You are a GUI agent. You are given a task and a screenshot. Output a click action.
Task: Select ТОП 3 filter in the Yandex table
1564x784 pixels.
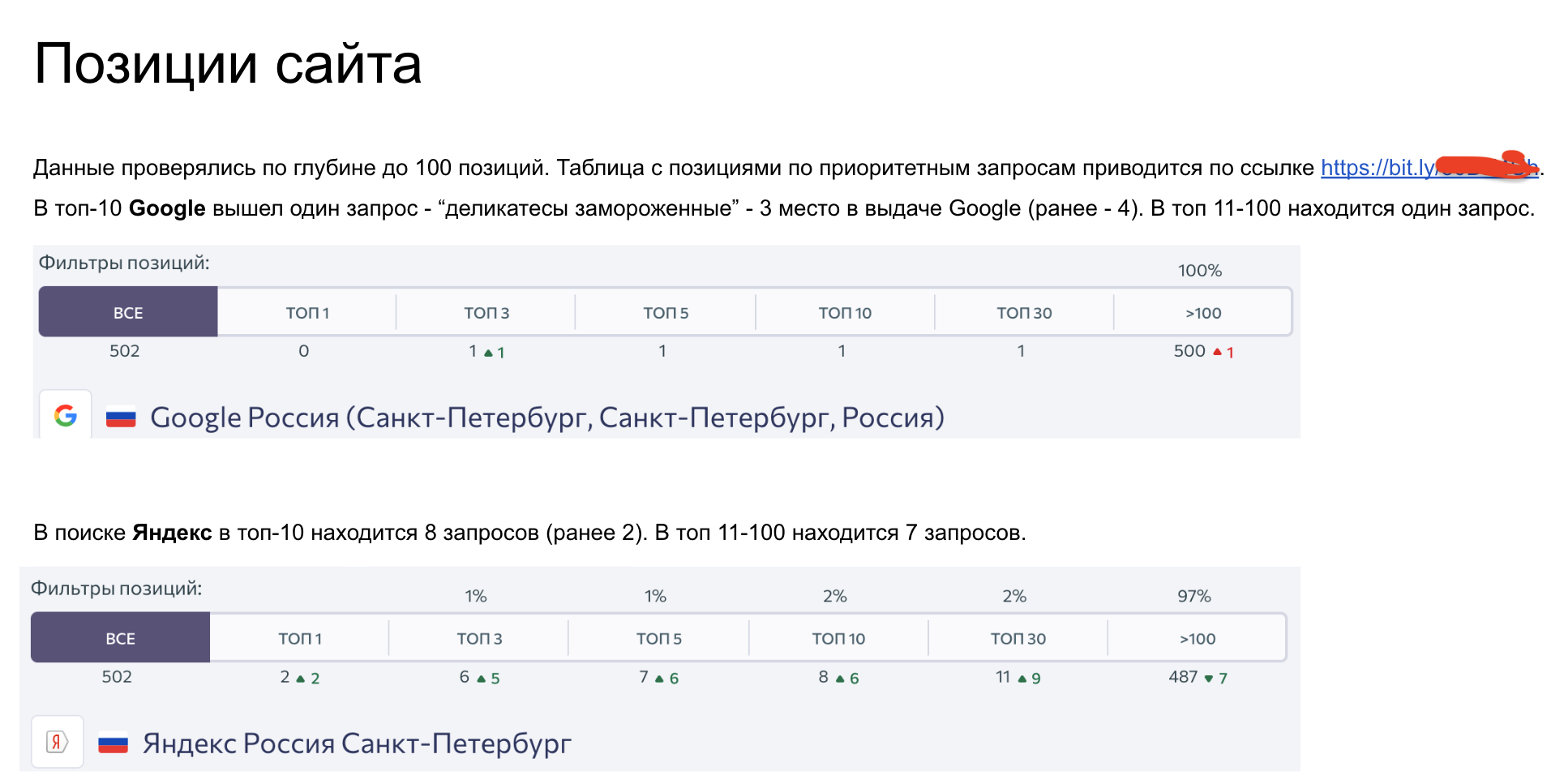click(x=479, y=637)
